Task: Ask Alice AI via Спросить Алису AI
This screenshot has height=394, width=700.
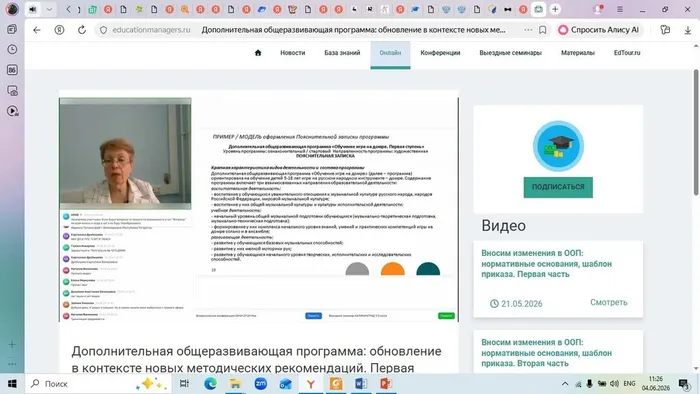Action: (x=599, y=30)
